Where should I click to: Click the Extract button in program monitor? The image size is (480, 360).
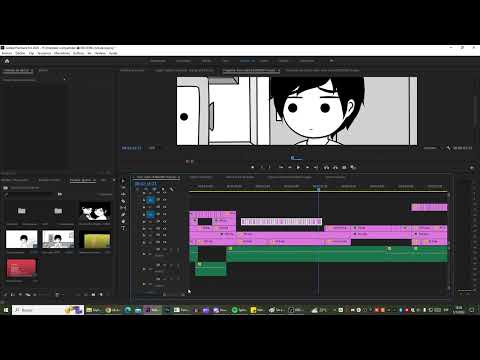335,167
